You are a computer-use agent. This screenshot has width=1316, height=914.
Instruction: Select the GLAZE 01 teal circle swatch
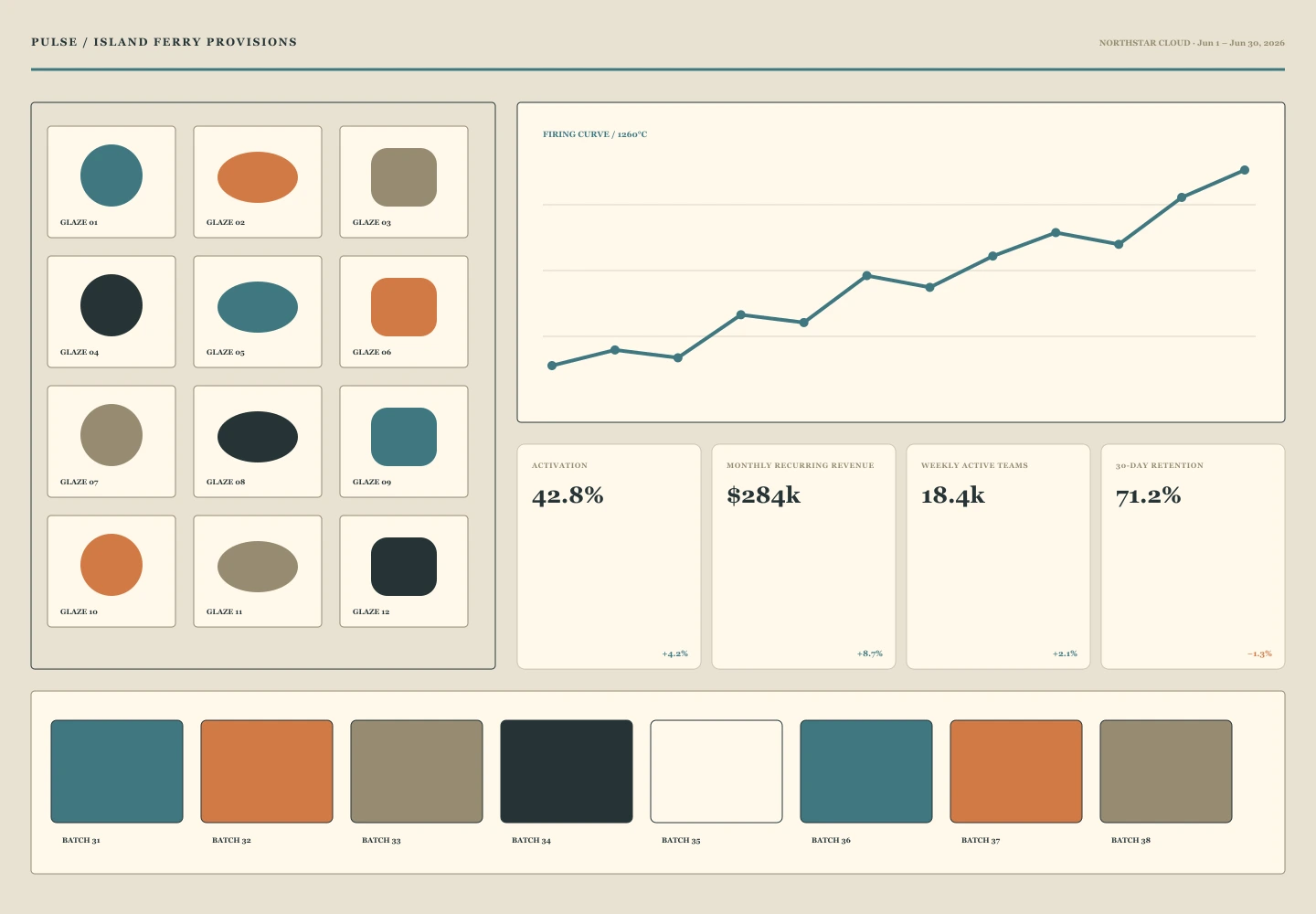111,175
